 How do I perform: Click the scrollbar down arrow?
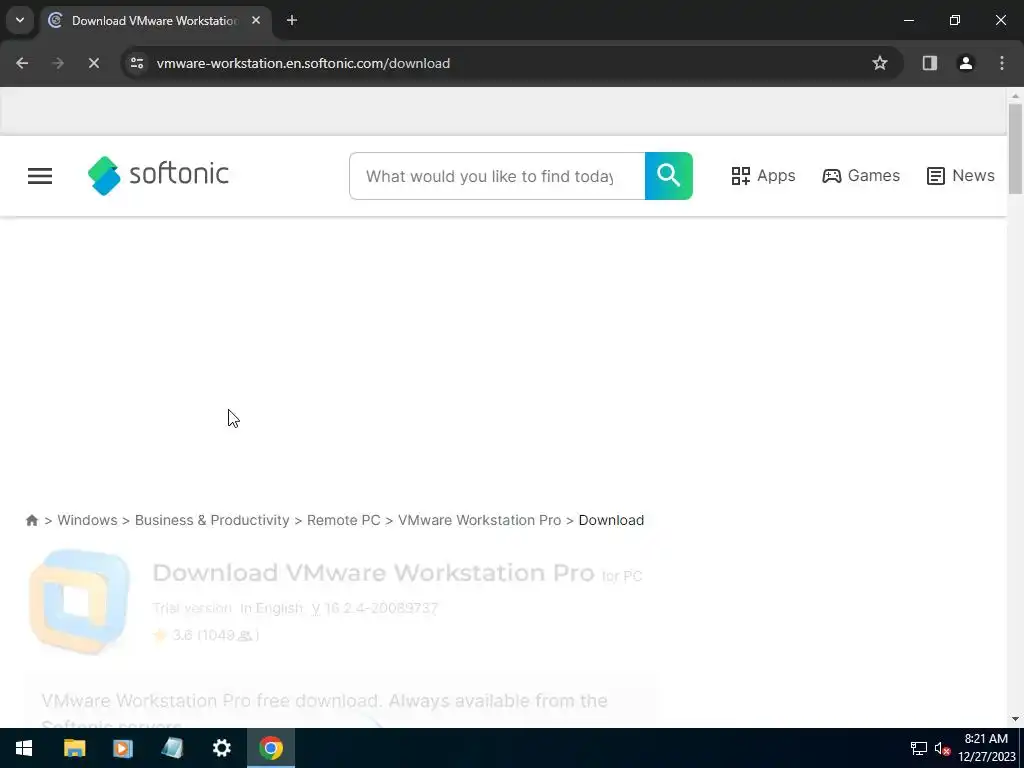1015,719
